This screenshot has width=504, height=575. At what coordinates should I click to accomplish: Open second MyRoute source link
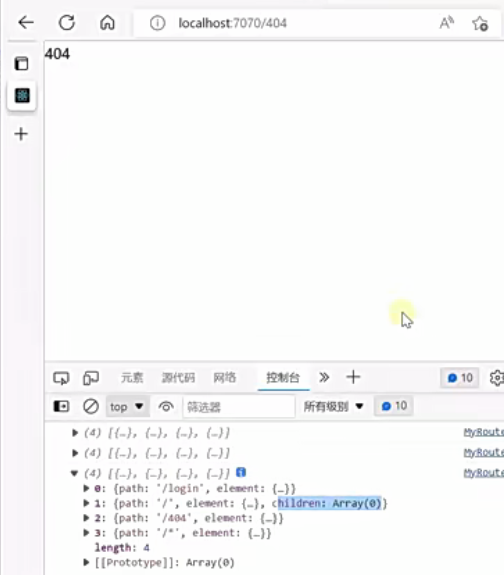point(483,453)
